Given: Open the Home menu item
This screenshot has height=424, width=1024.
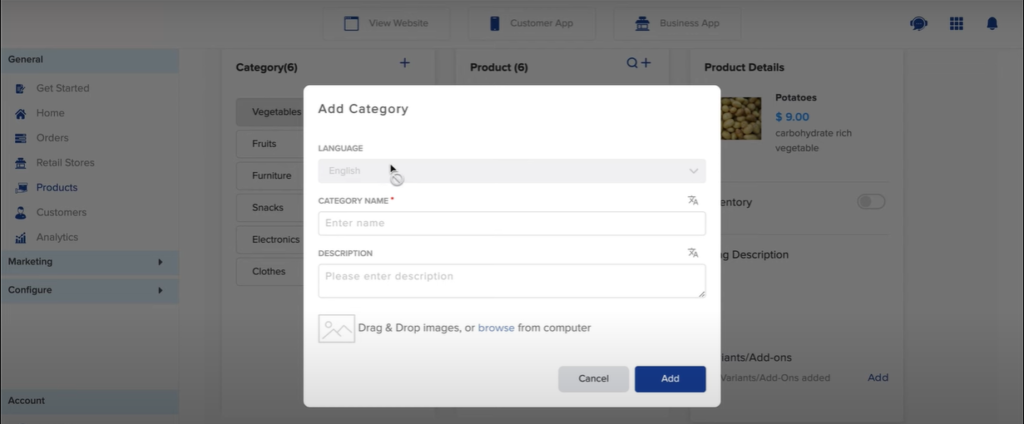Looking at the screenshot, I should tap(50, 113).
